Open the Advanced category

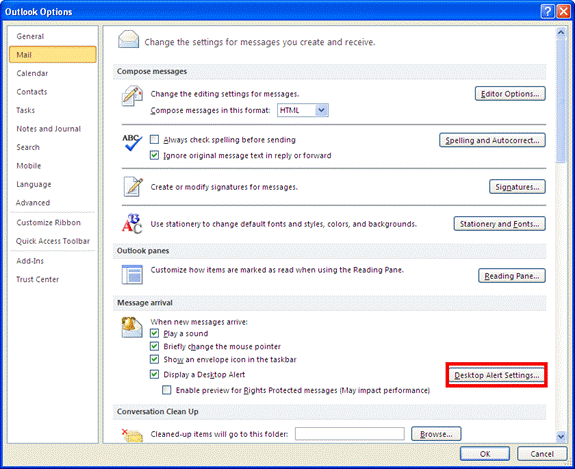(x=53, y=202)
